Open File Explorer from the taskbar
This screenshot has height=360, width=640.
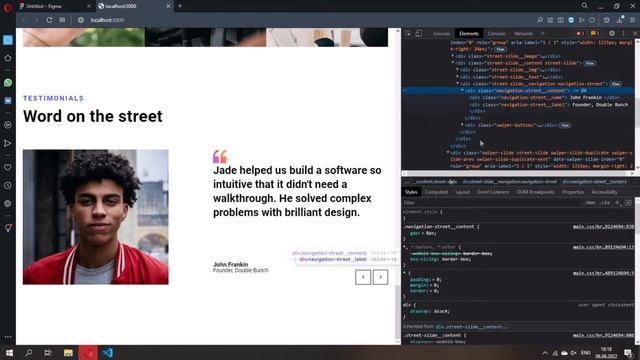(68, 353)
